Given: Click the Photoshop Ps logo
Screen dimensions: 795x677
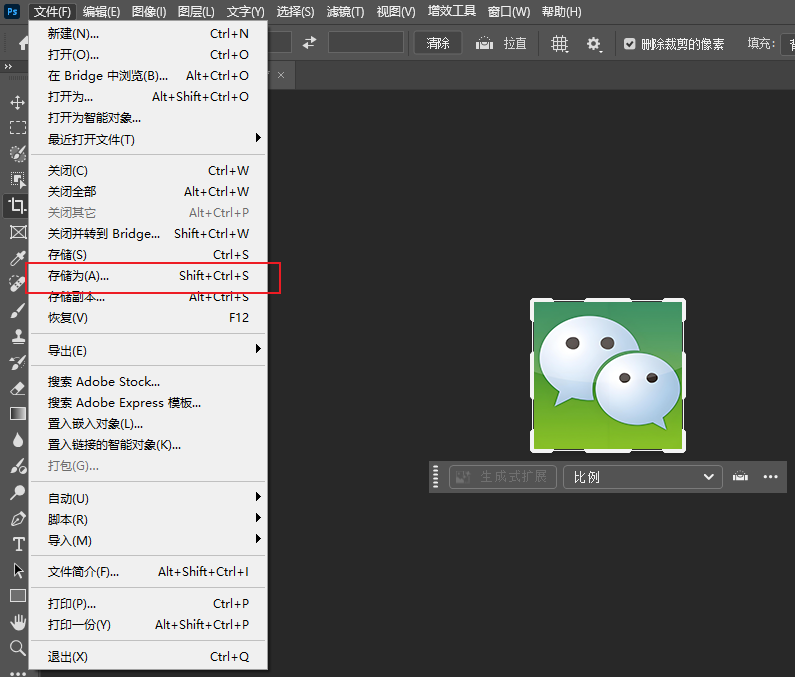Looking at the screenshot, I should coord(12,11).
